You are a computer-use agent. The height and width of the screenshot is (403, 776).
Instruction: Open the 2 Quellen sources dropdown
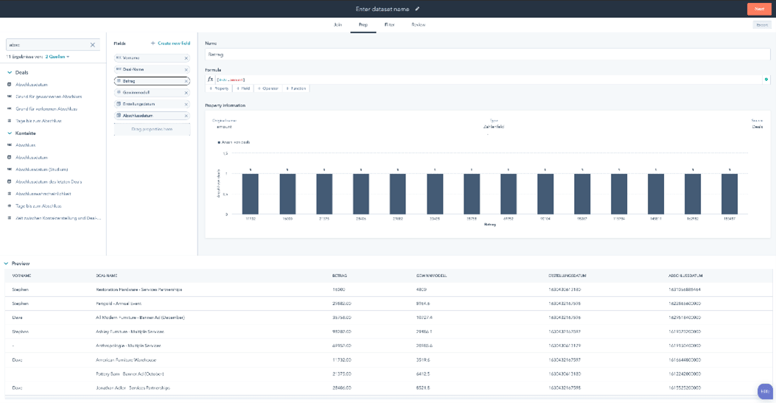click(57, 57)
